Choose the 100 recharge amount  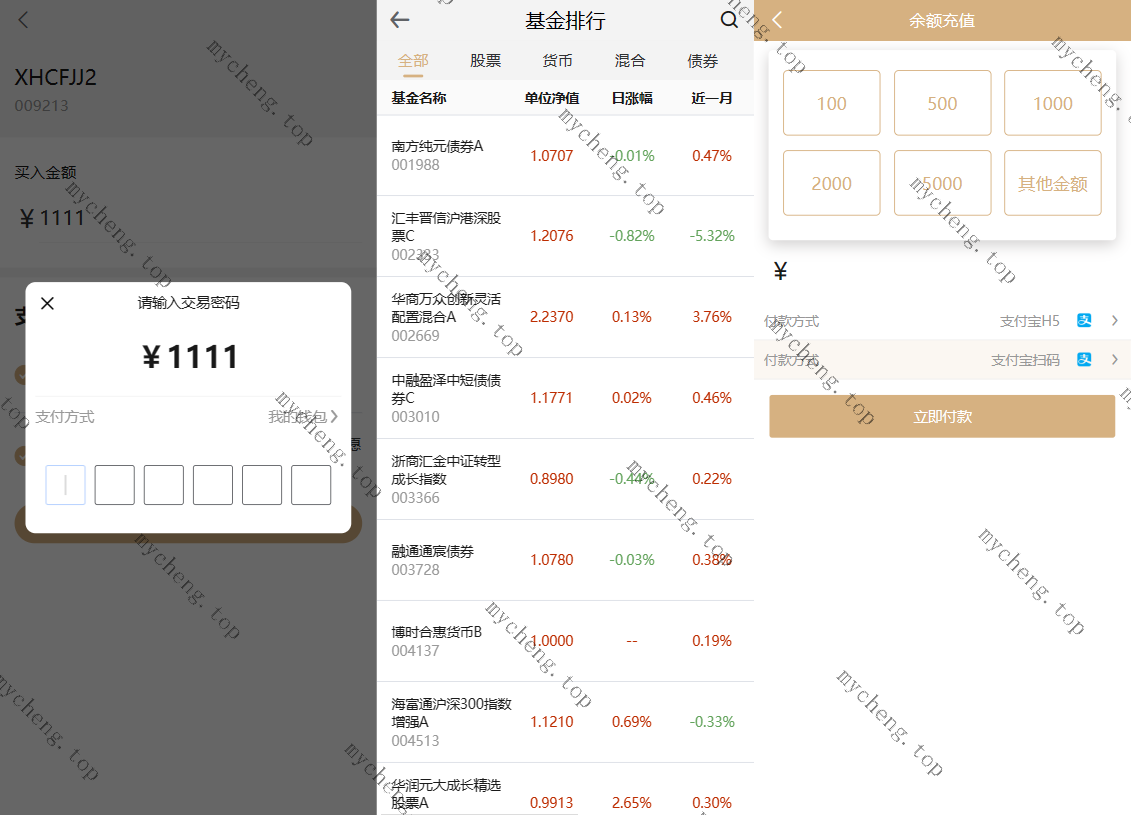pos(832,103)
